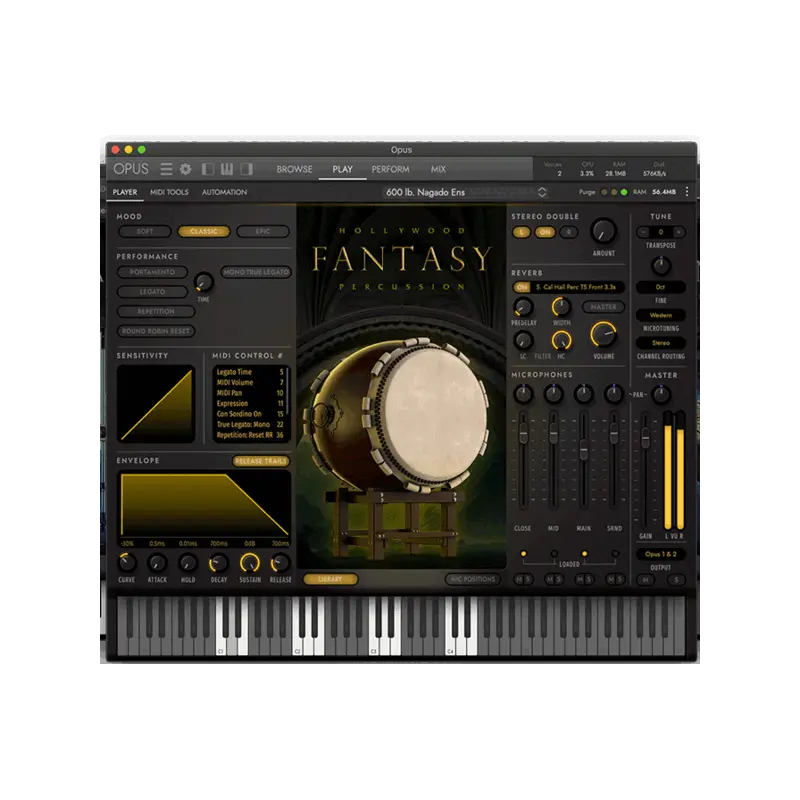800x800 pixels.
Task: Turn the Stereo Double Amount knob
Action: coord(604,231)
